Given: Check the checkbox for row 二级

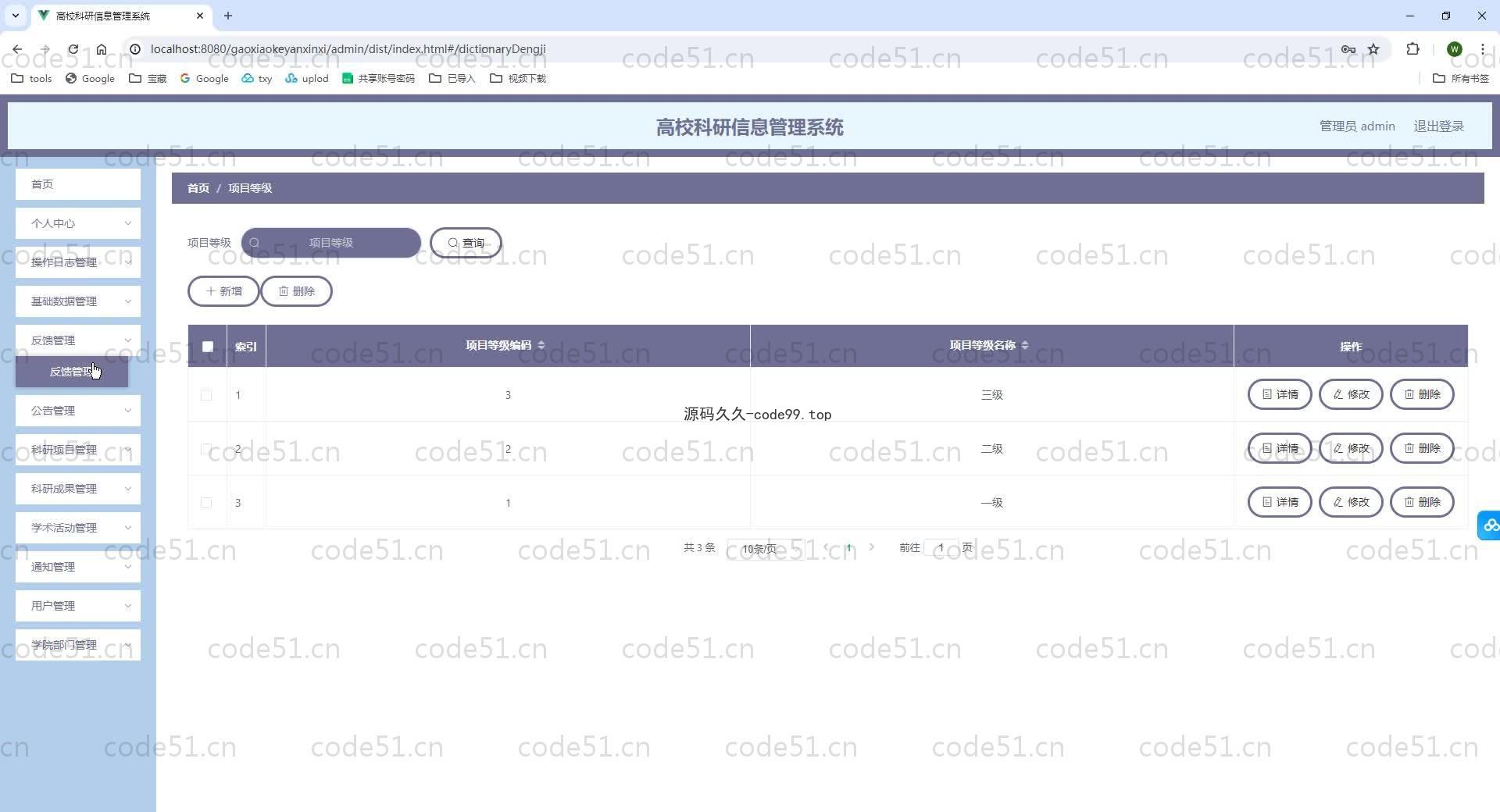Looking at the screenshot, I should click(206, 449).
